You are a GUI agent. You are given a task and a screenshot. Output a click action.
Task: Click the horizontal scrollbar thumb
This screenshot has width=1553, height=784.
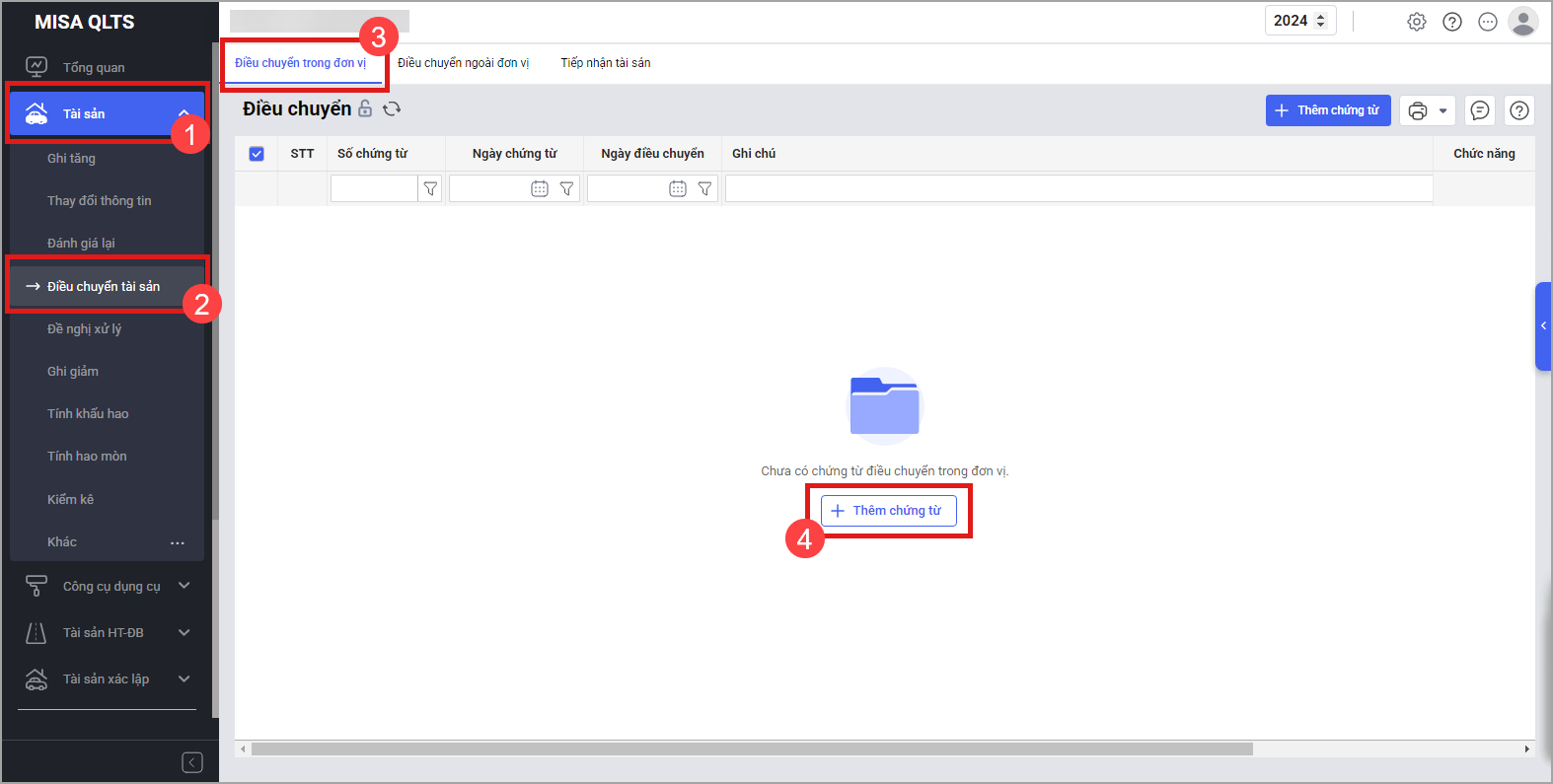point(752,749)
